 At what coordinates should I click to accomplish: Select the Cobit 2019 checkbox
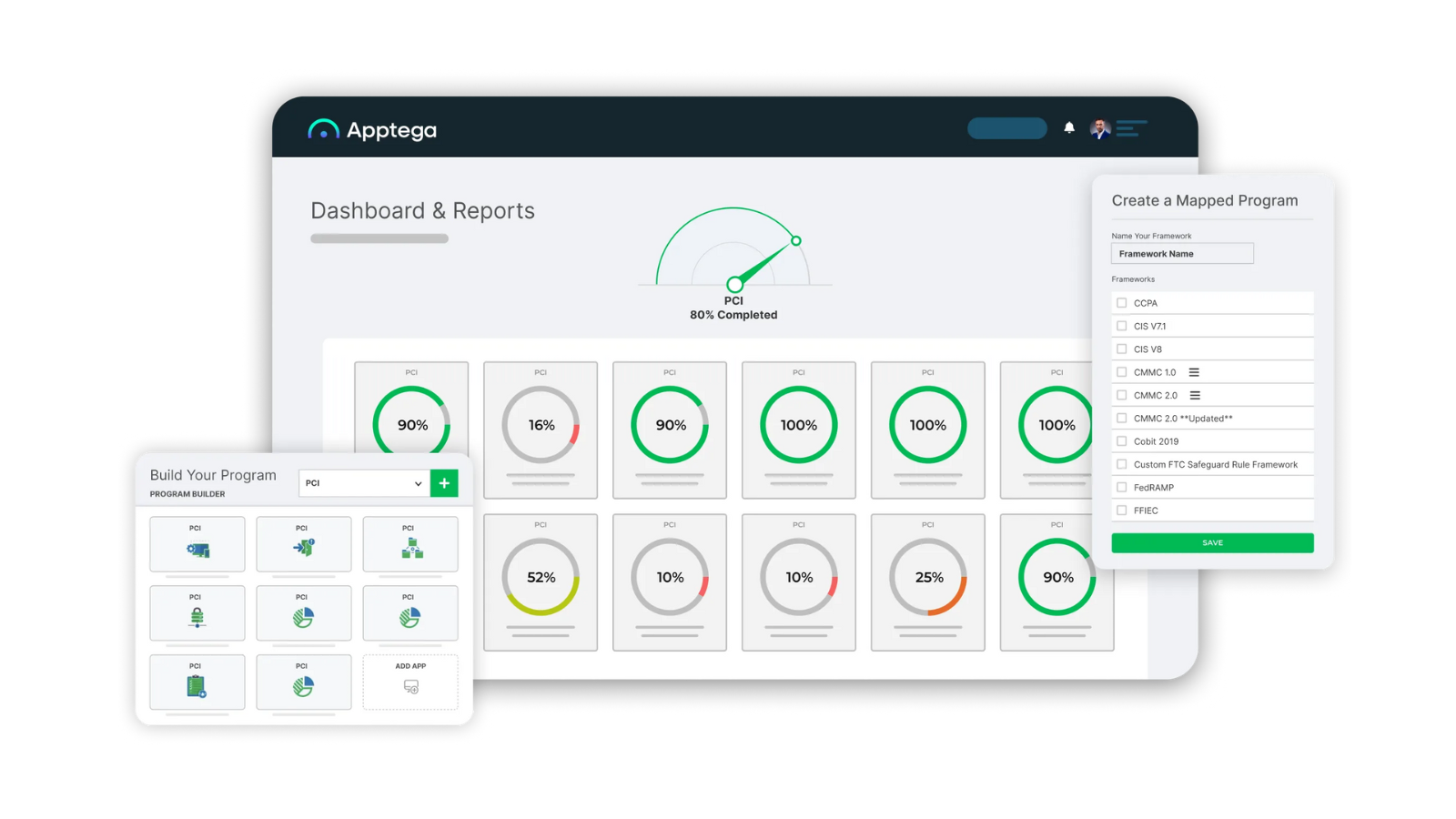tap(1121, 441)
